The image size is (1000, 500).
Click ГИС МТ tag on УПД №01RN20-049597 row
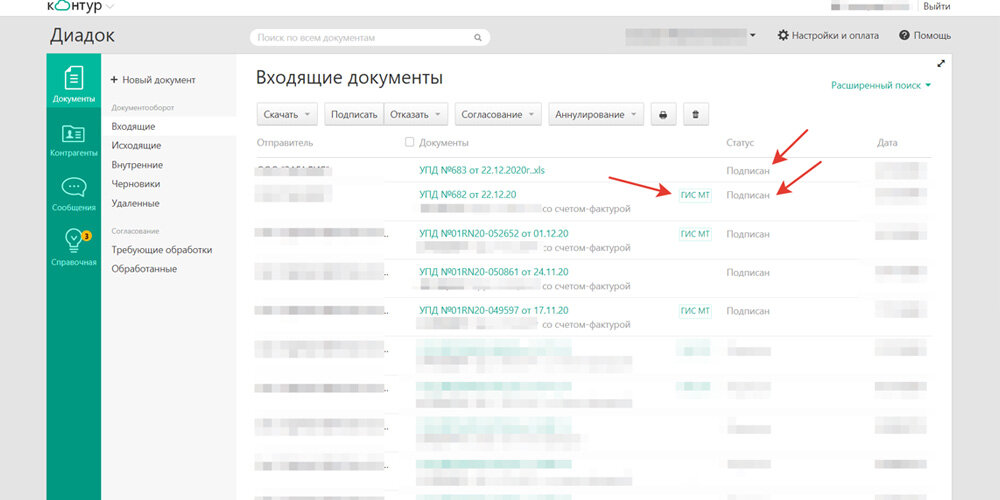tap(695, 311)
